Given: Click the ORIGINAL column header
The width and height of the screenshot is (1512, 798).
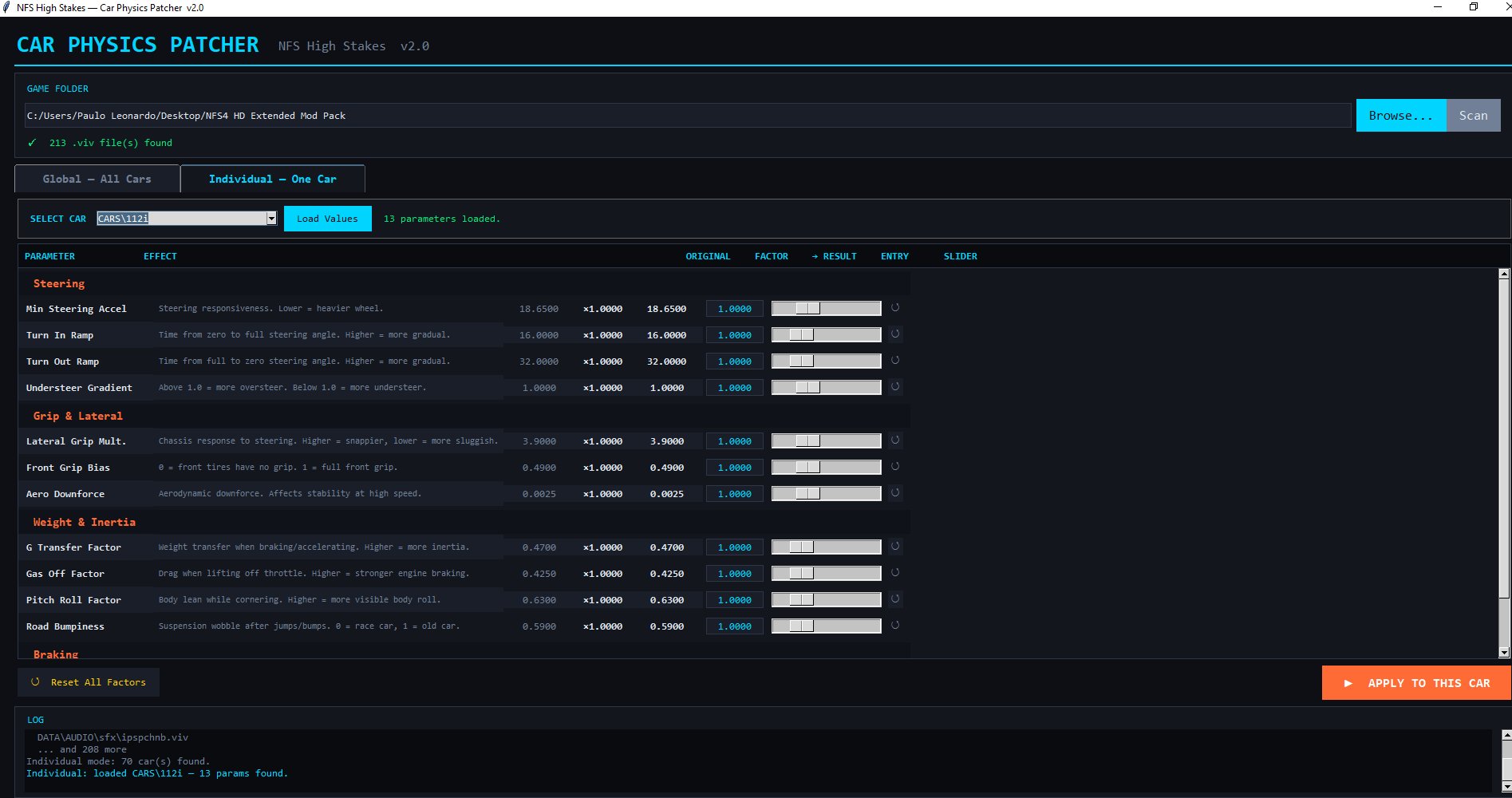Looking at the screenshot, I should pos(708,256).
